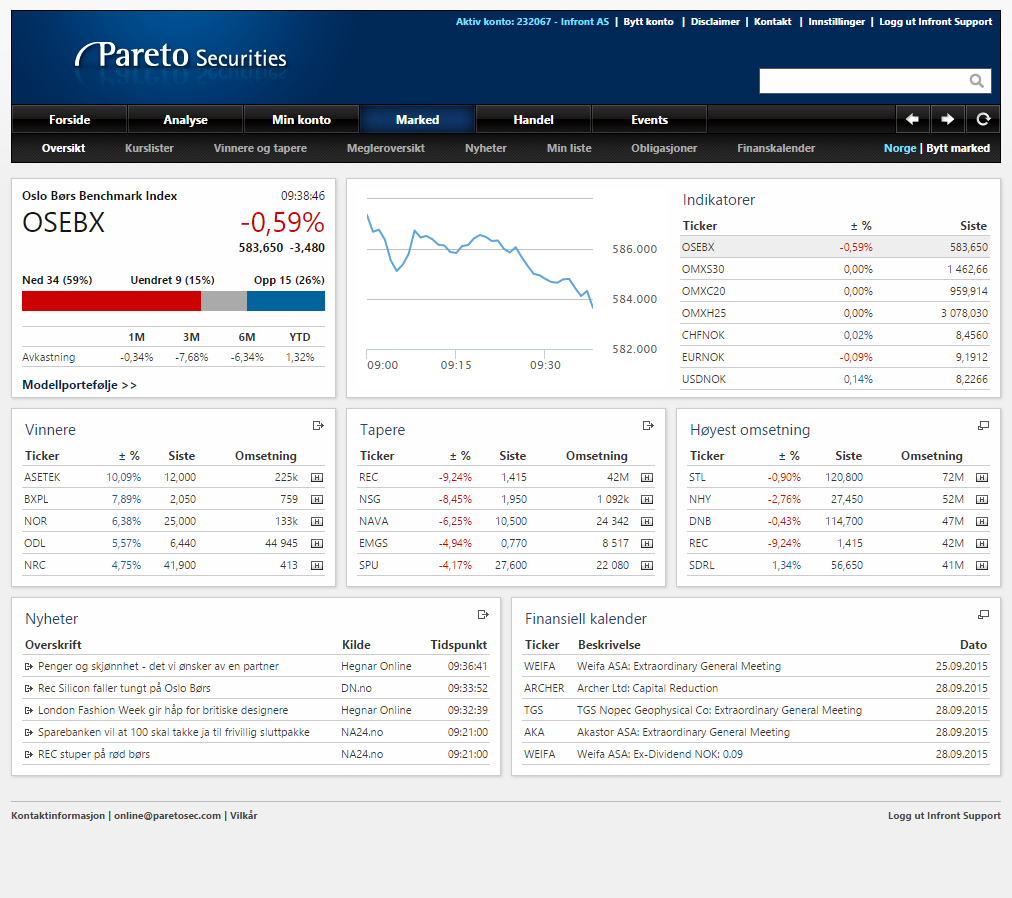Go forward with the right arrow button
The width and height of the screenshot is (1012, 898).
947,119
